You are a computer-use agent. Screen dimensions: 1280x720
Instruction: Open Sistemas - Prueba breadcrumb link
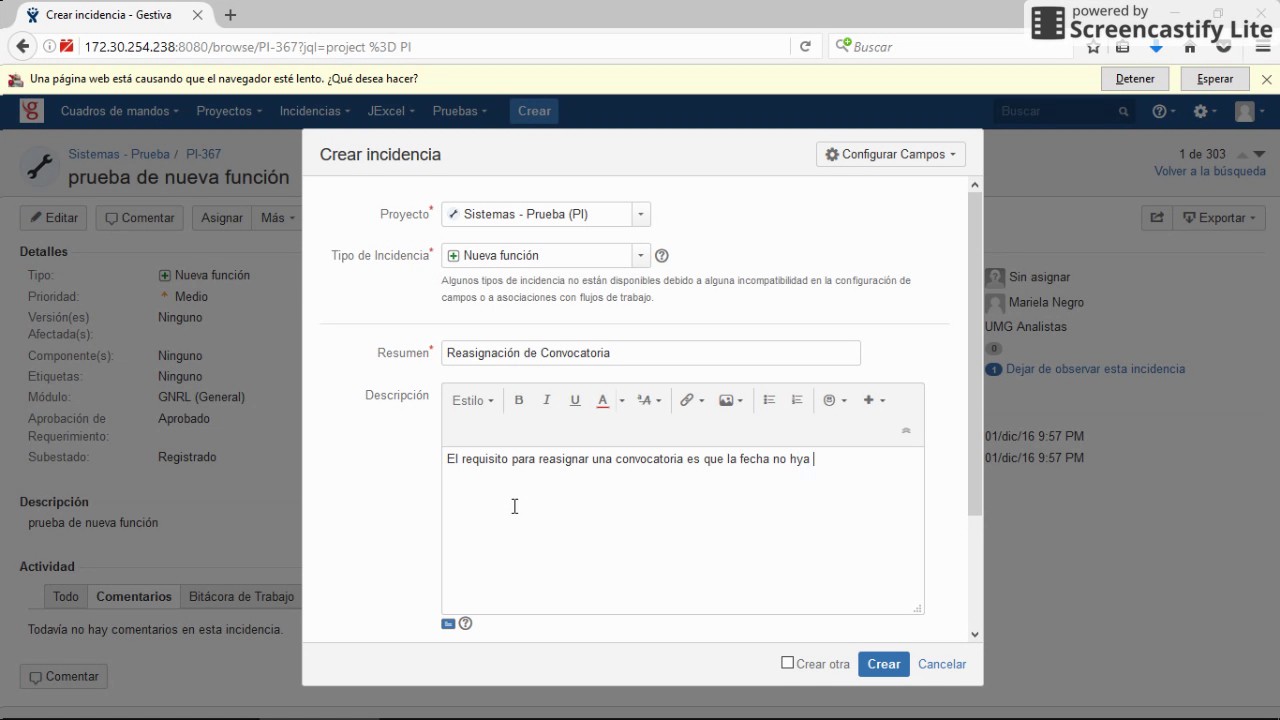[119, 154]
